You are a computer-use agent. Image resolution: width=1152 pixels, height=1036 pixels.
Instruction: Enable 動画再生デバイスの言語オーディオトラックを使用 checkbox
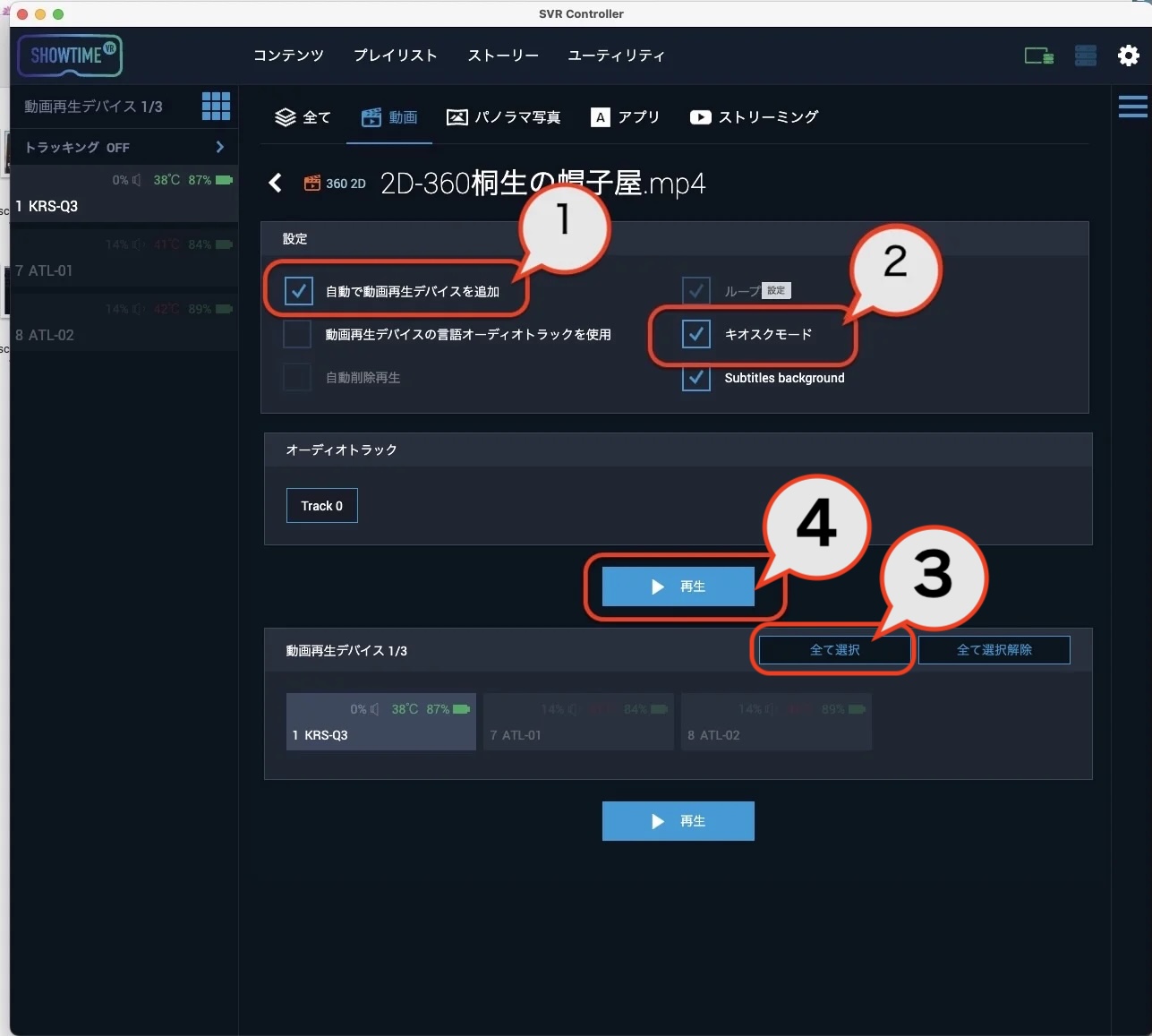(x=298, y=334)
